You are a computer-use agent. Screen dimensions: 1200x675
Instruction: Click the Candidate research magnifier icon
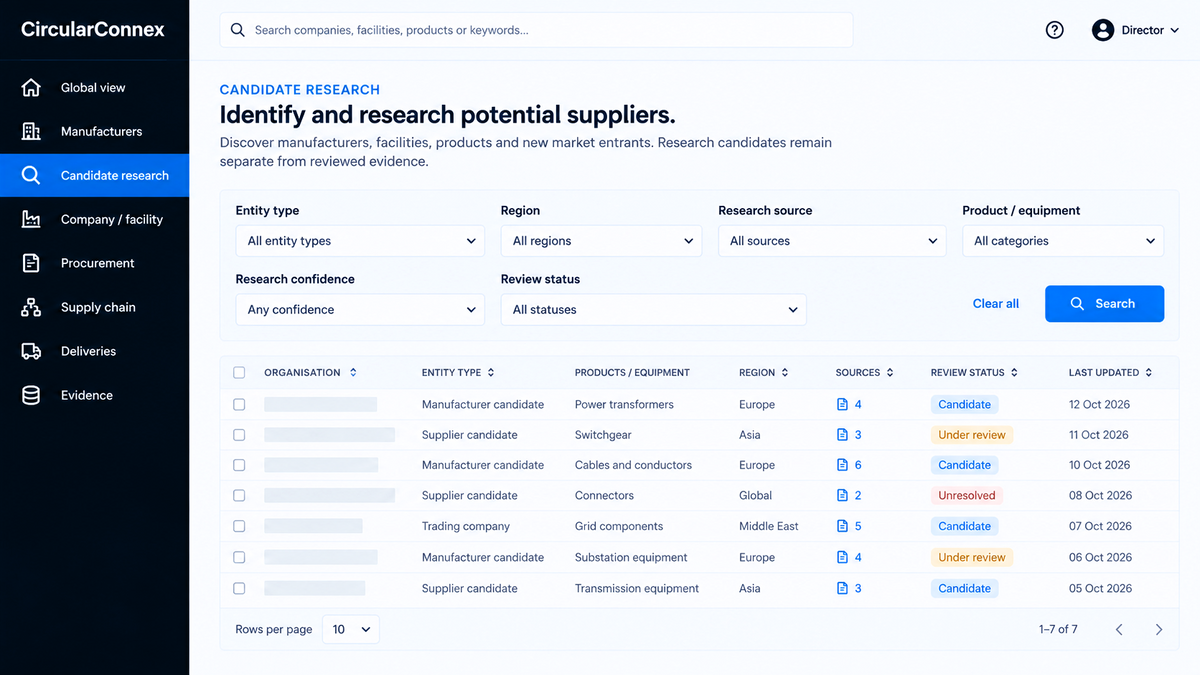pyautogui.click(x=31, y=176)
